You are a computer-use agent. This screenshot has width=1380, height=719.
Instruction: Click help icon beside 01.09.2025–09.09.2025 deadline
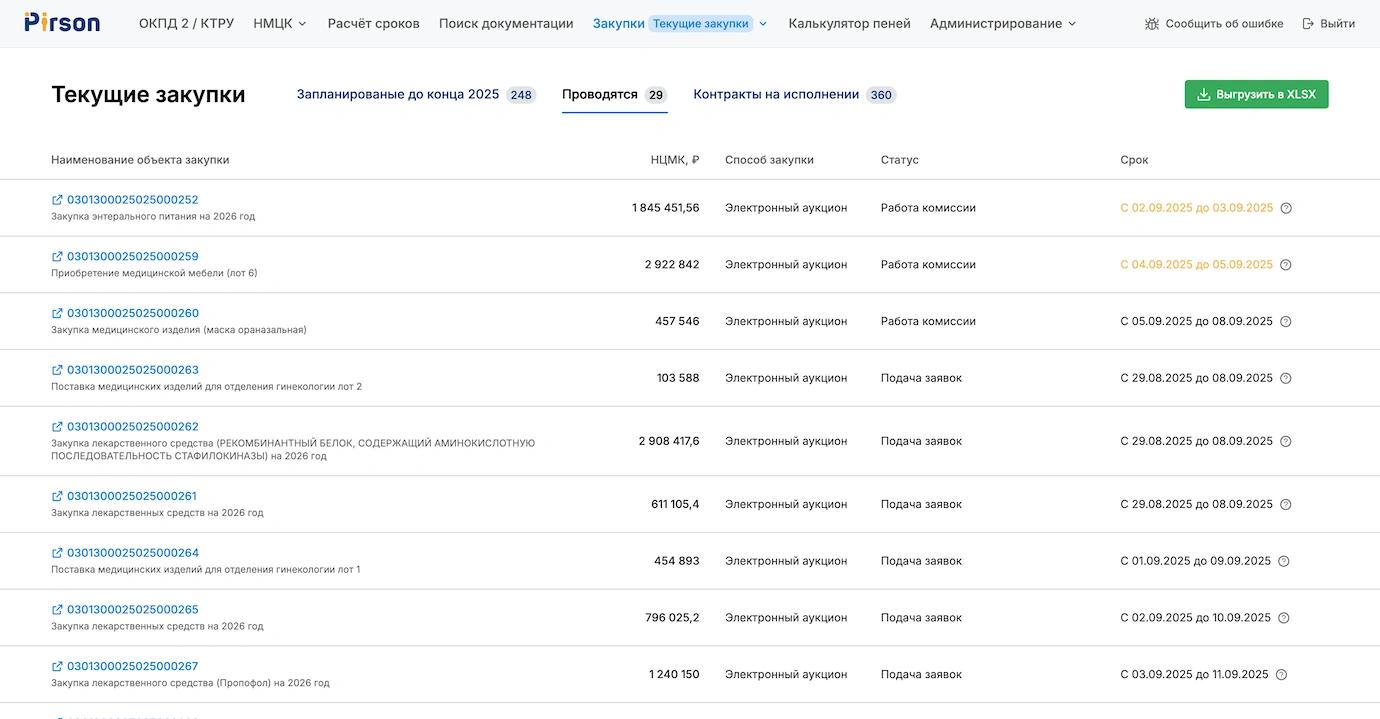point(1284,561)
